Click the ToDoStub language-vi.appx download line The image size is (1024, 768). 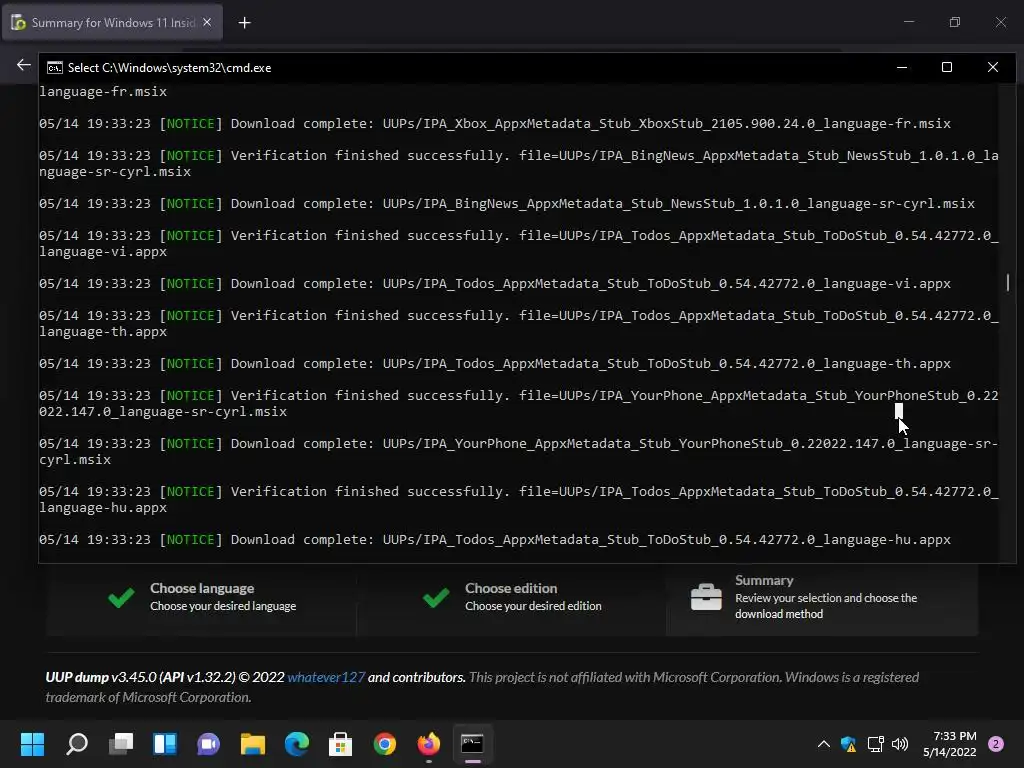point(494,283)
